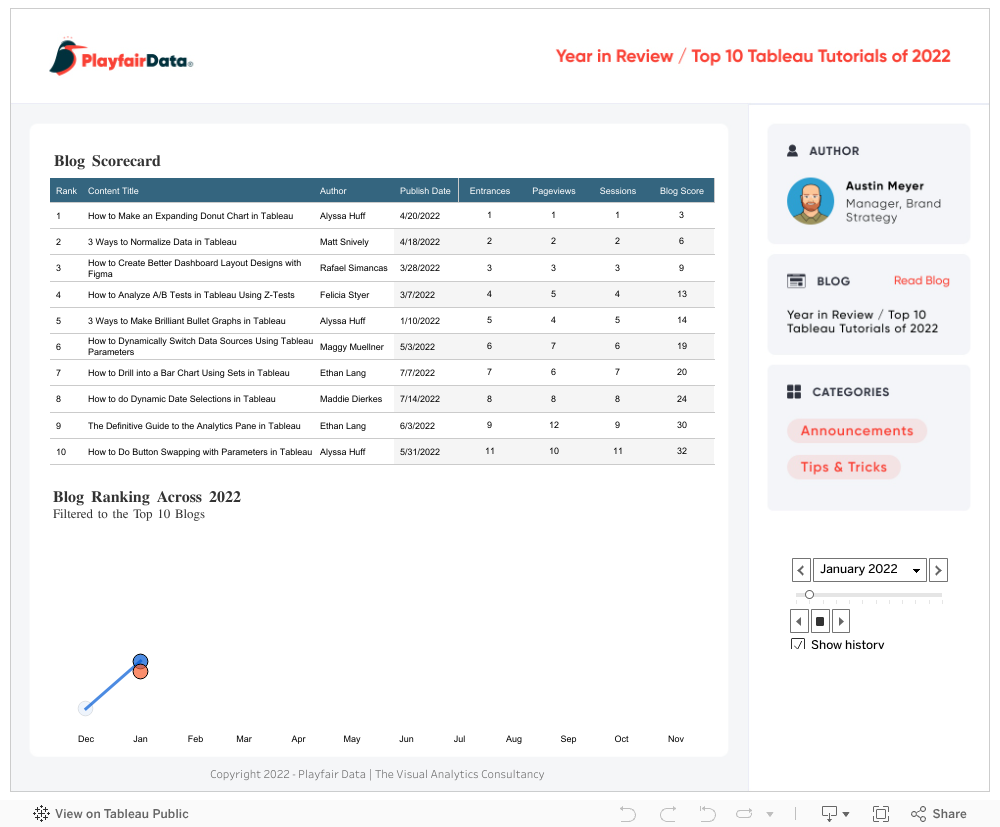
Task: Open the Download options icon
Action: (x=829, y=814)
